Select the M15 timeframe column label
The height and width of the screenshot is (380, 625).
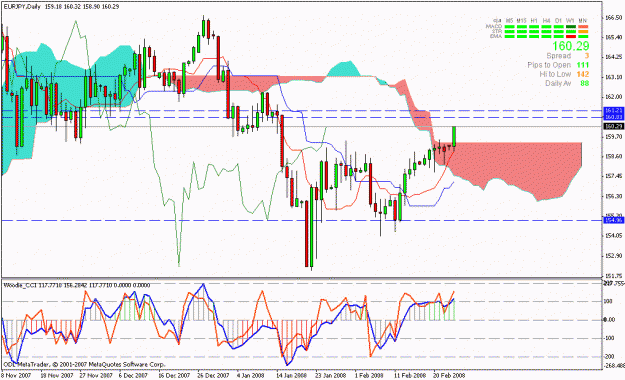[x=522, y=20]
